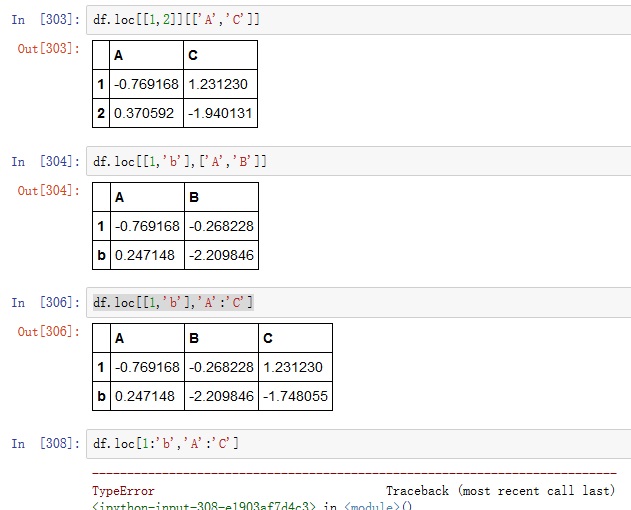This screenshot has width=631, height=510.
Task: Click column header C in Out[303] table
Action: click(x=193, y=55)
